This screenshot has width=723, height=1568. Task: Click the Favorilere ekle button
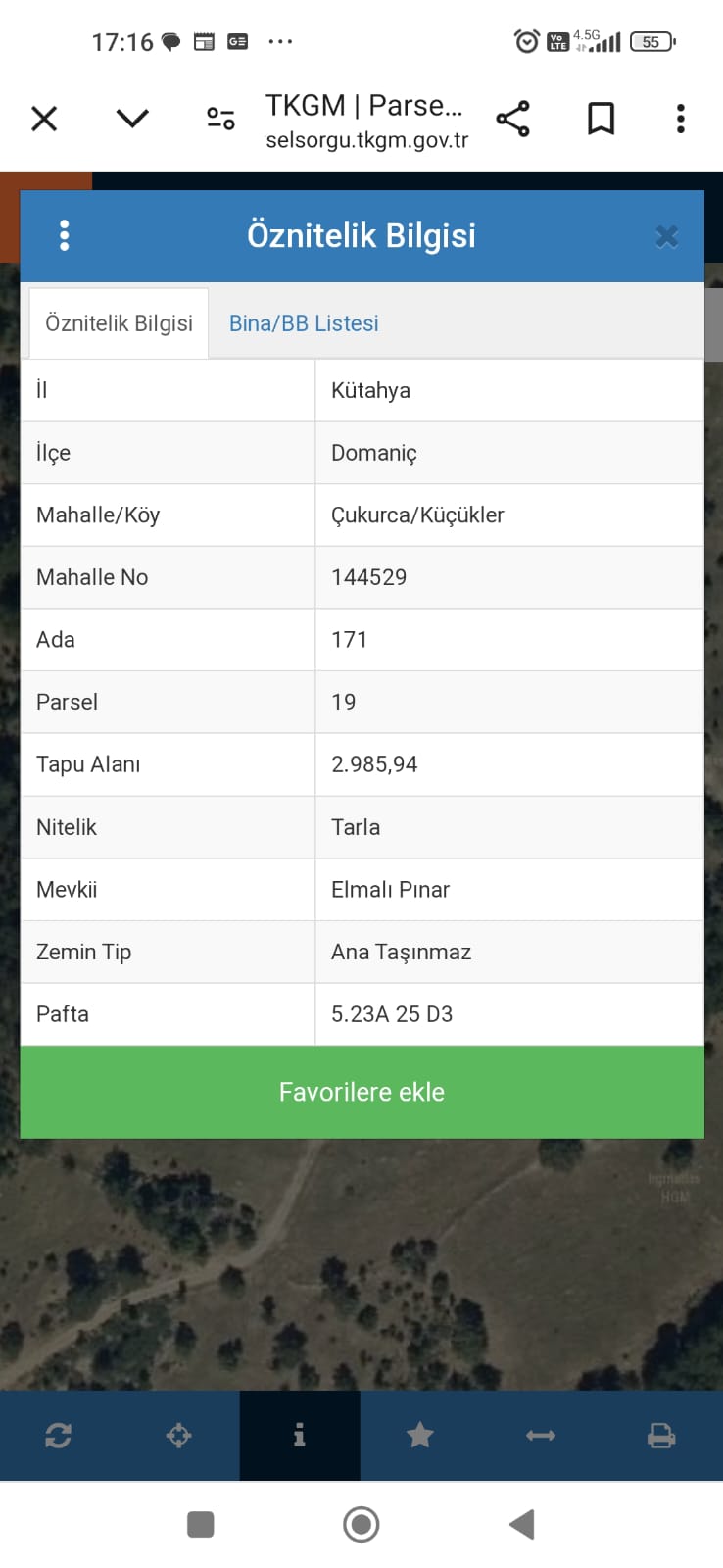tap(361, 1092)
